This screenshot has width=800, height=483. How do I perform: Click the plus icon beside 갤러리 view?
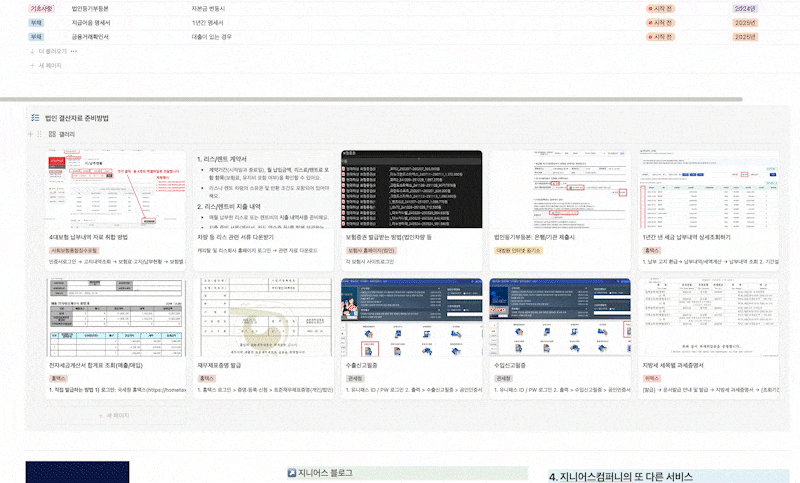pos(31,133)
